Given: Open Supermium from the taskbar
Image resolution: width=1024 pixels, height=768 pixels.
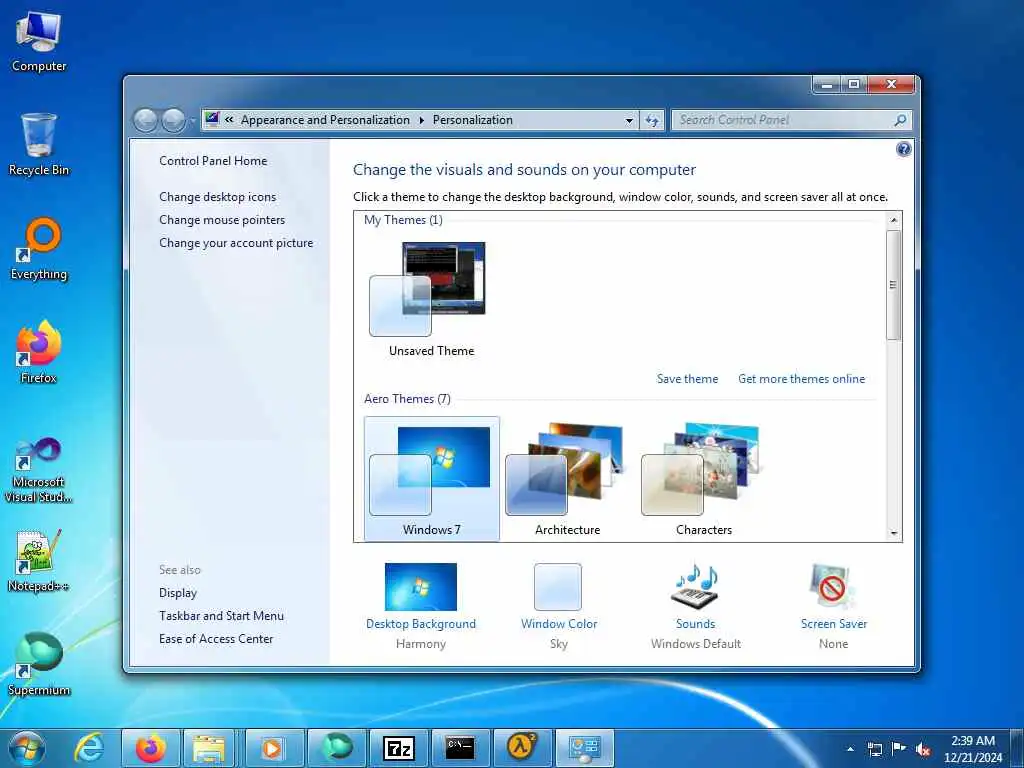Looking at the screenshot, I should (x=336, y=748).
